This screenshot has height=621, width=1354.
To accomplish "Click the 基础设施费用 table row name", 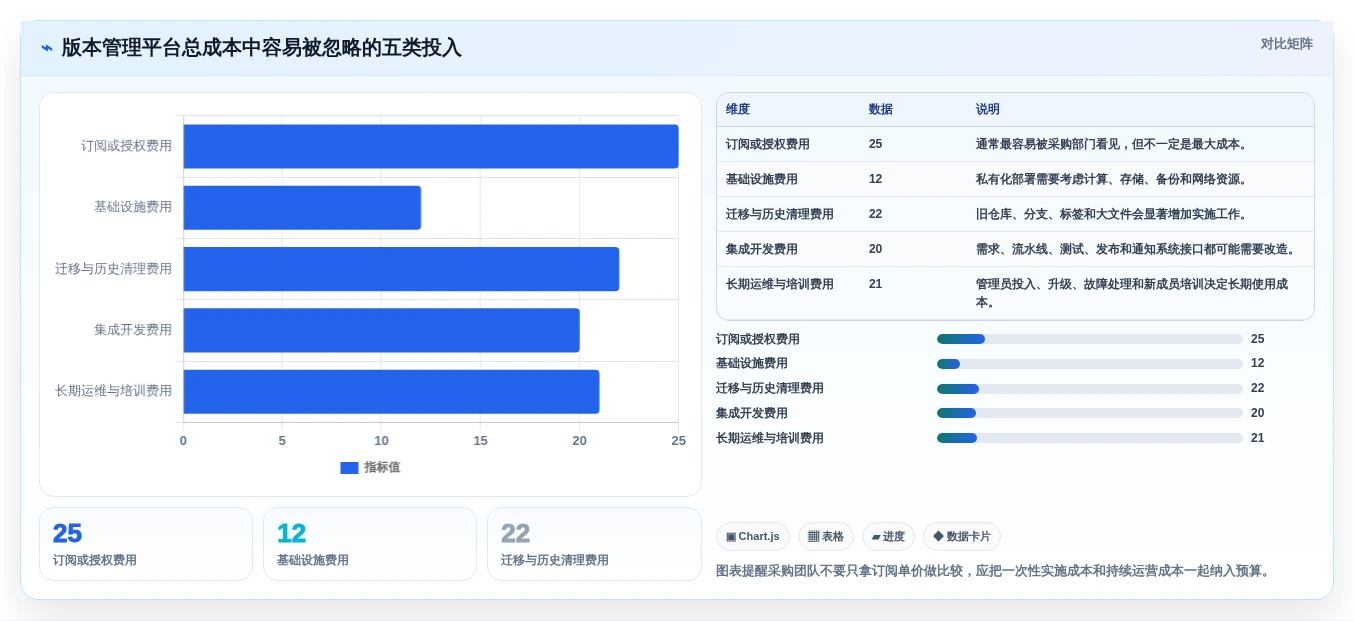I will pos(762,179).
